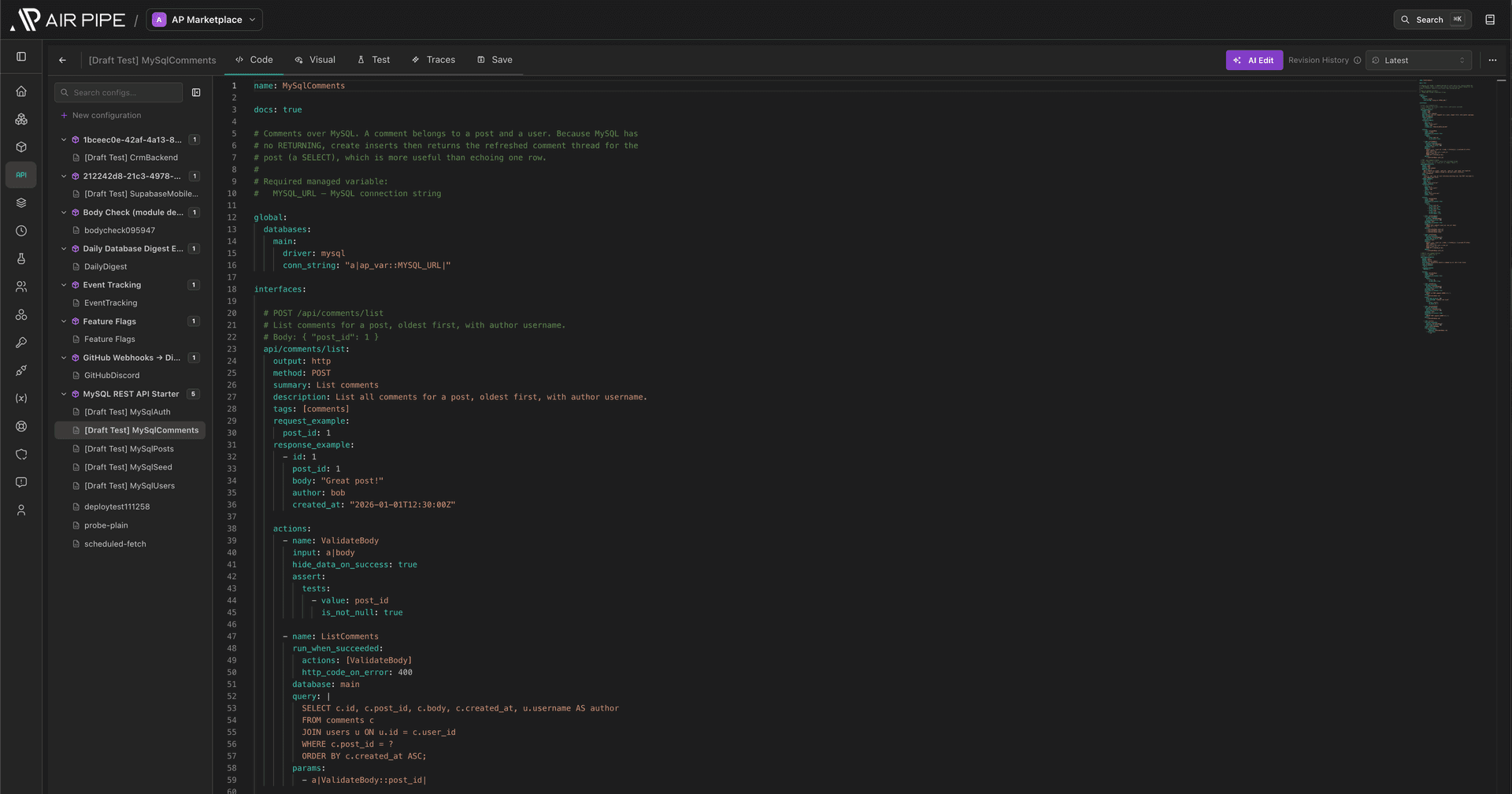Switch to the Traces tab
Viewport: 1512px width, 794px height.
tap(434, 60)
